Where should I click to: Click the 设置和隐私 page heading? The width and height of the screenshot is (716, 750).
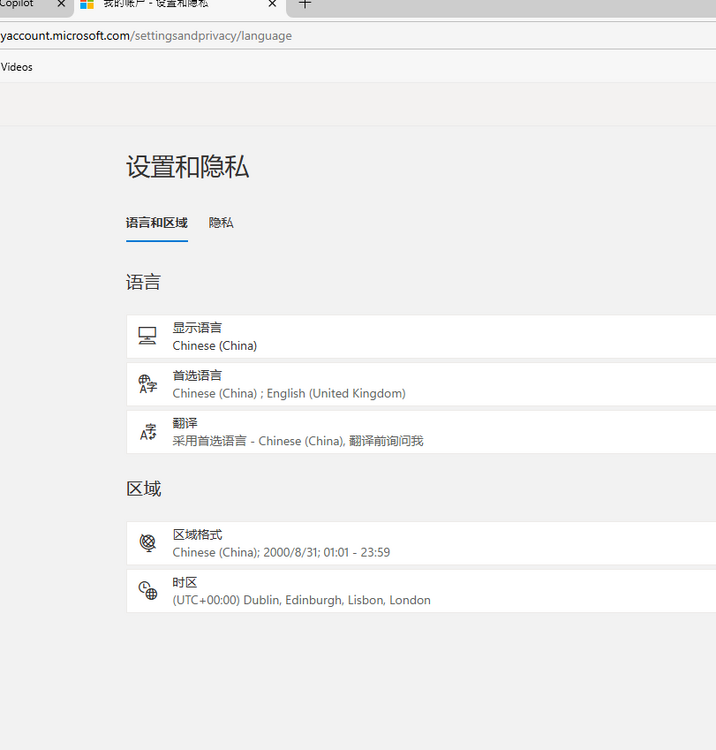[187, 167]
